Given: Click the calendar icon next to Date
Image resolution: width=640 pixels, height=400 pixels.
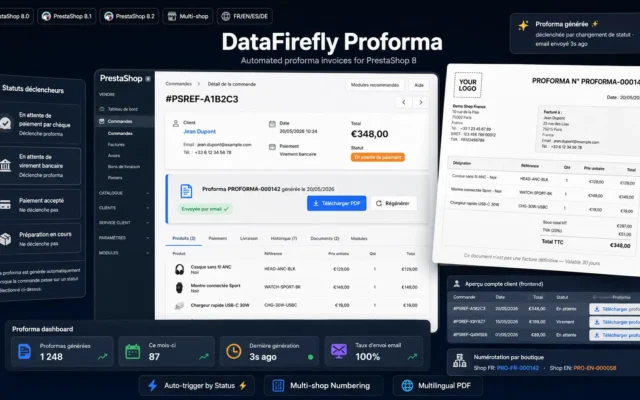Looking at the screenshot, I should tap(272, 124).
